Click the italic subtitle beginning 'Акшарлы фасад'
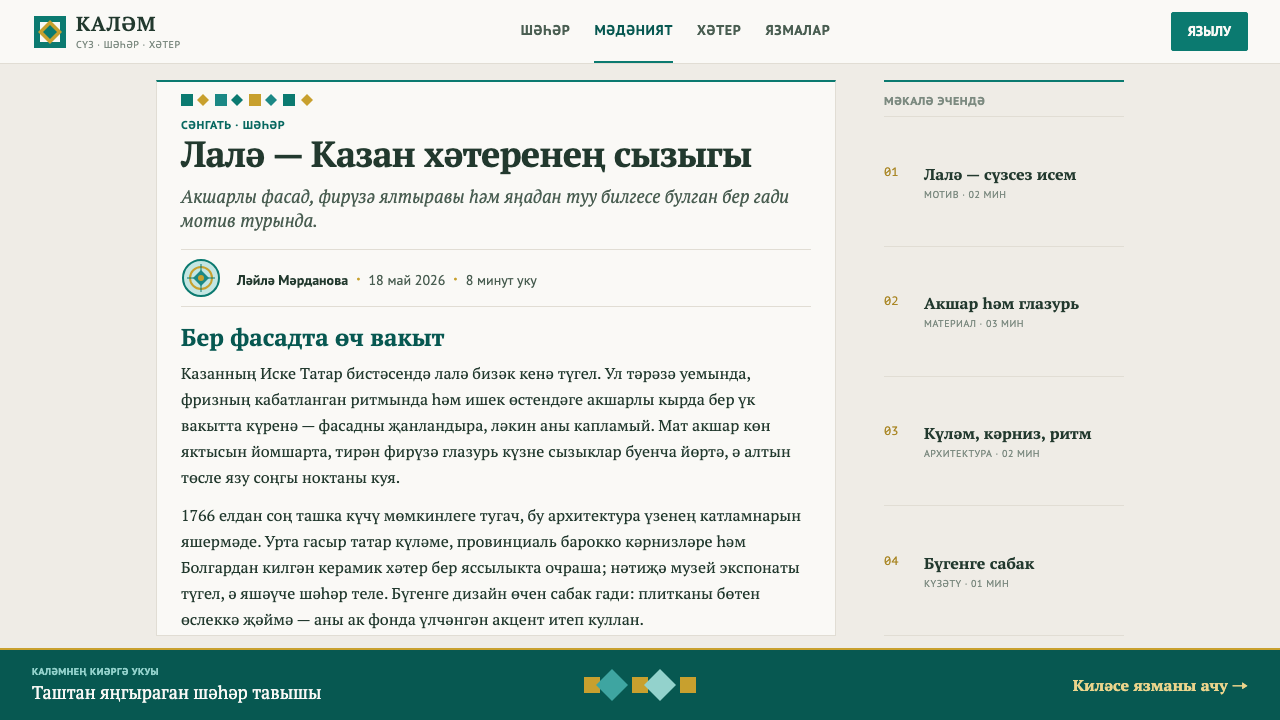This screenshot has height=720, width=1280. tap(485, 208)
